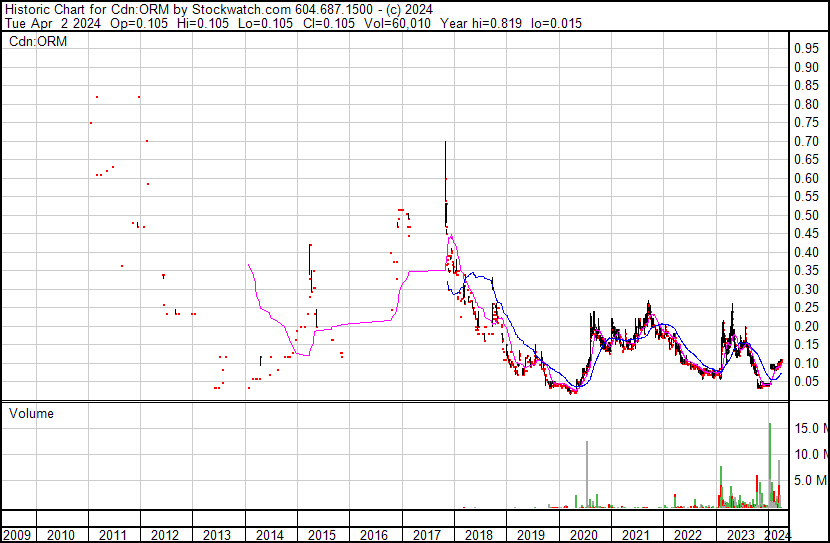The width and height of the screenshot is (830, 543).
Task: Click the 2024 year label on the time axis
Action: 778,535
